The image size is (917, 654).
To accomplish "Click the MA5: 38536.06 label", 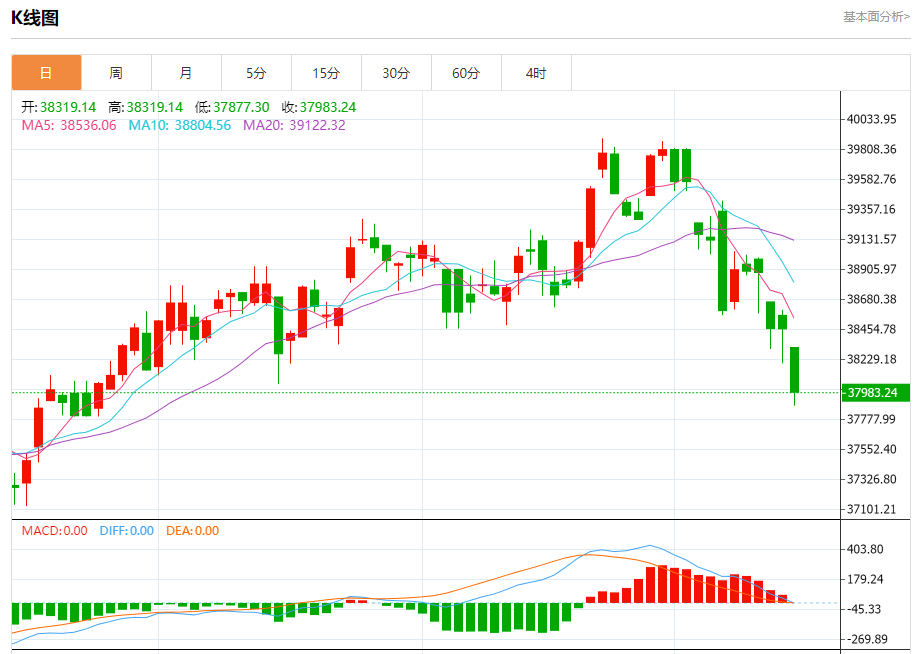I will (69, 125).
